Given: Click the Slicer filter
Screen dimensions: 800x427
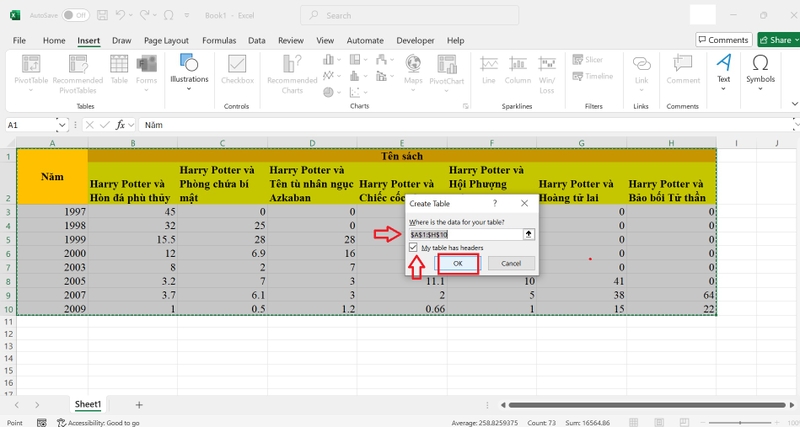Looking at the screenshot, I should (588, 60).
